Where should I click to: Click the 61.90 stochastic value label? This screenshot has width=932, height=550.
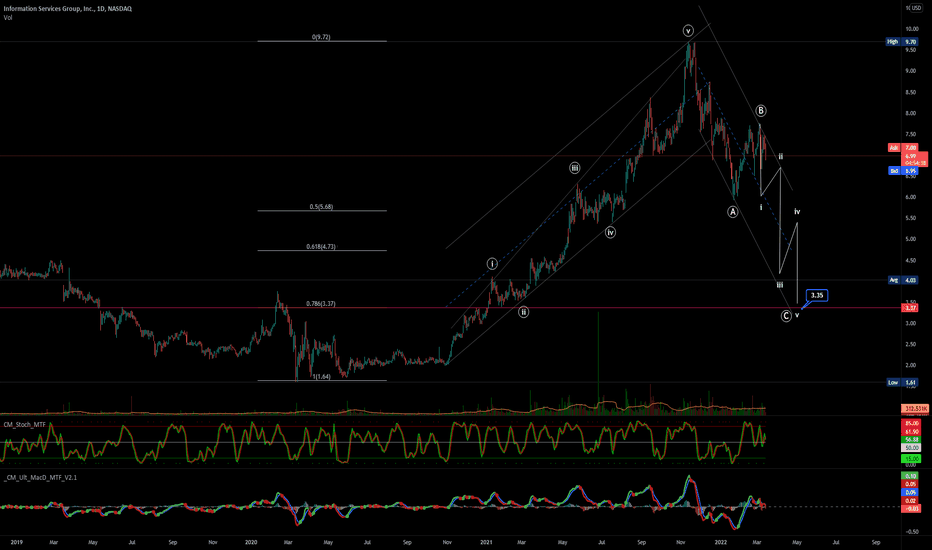pyautogui.click(x=911, y=431)
